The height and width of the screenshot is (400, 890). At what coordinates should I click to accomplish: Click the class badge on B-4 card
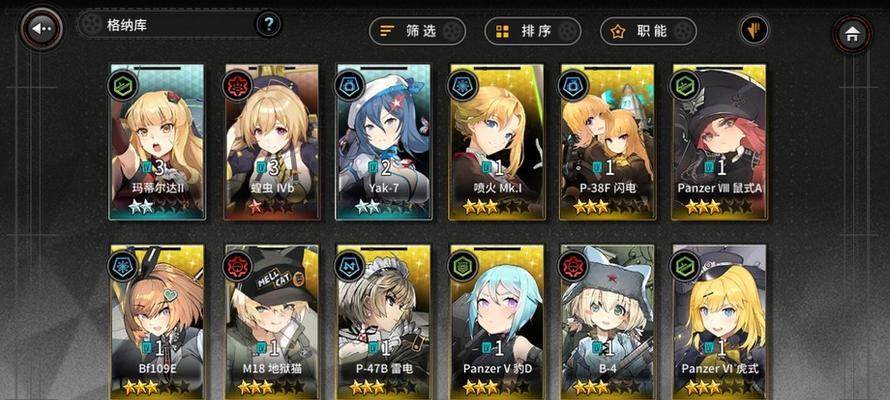(572, 266)
